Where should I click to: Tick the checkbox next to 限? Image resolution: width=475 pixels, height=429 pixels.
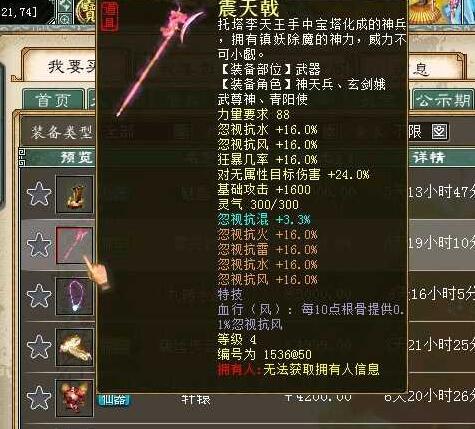pos(439,132)
